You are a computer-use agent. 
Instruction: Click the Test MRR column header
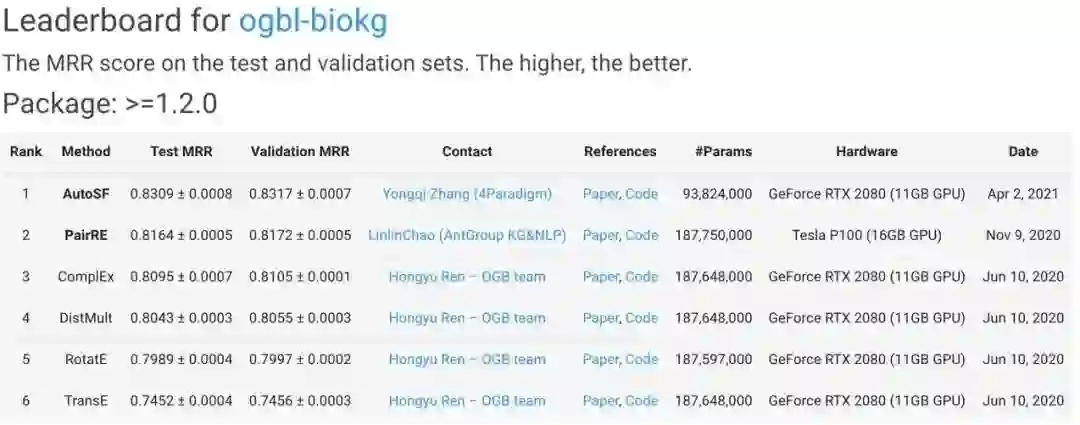click(x=180, y=152)
